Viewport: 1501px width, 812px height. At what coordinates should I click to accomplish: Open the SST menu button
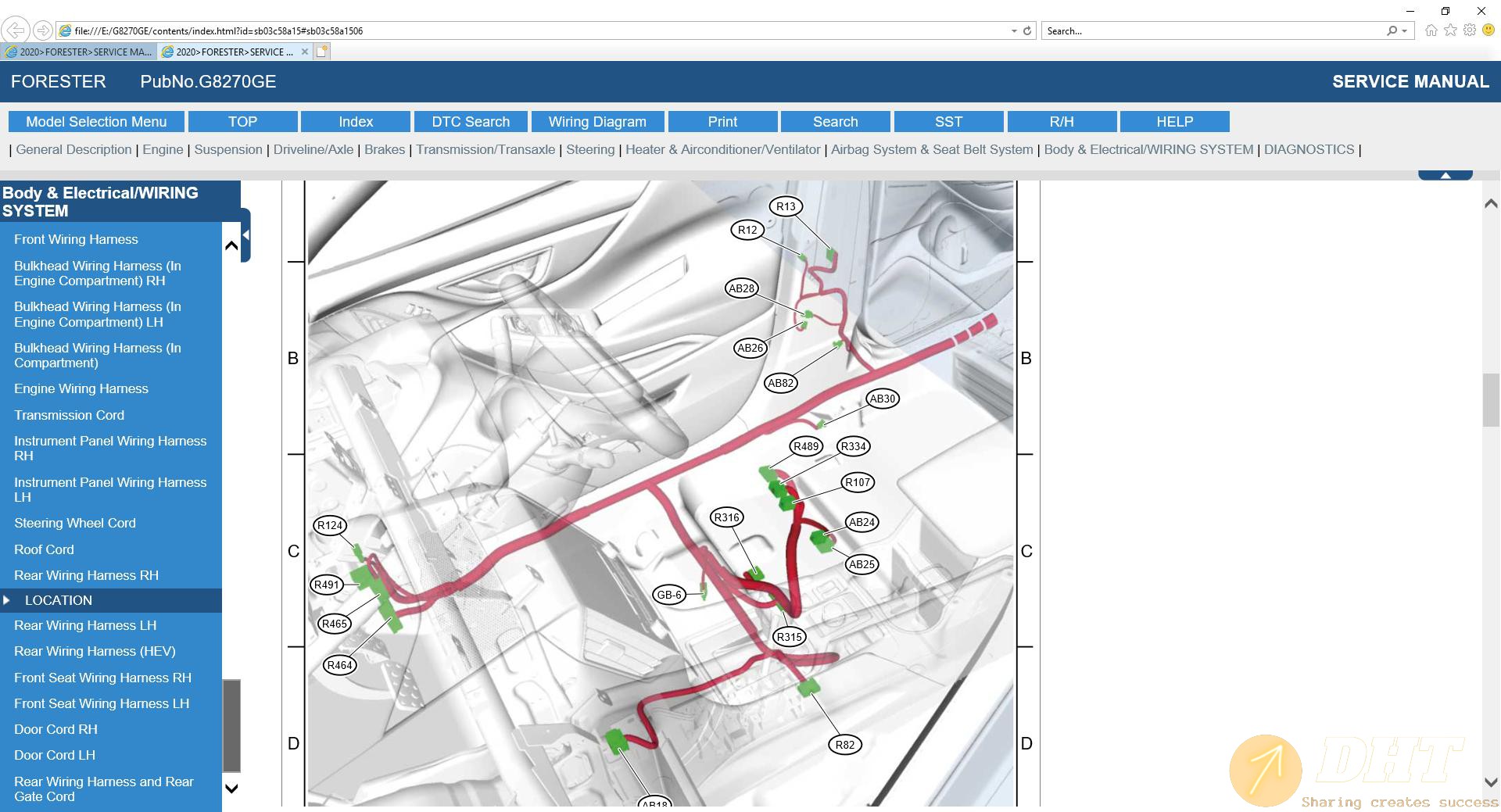pos(948,122)
